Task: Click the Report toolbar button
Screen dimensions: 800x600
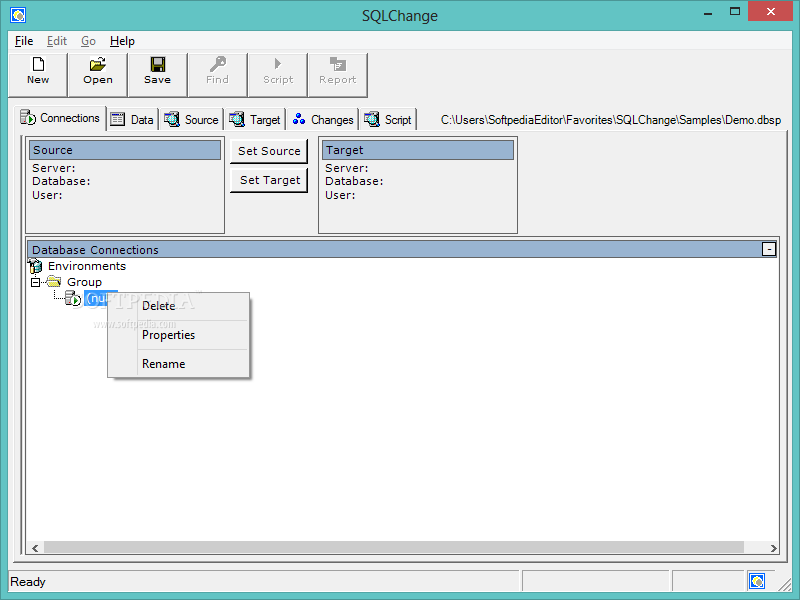Action: click(x=337, y=74)
